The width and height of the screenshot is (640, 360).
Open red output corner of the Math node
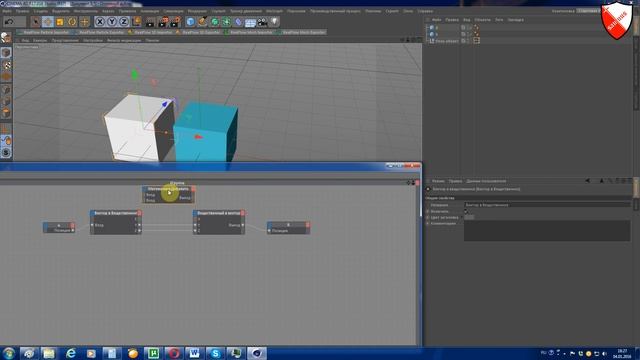193,189
